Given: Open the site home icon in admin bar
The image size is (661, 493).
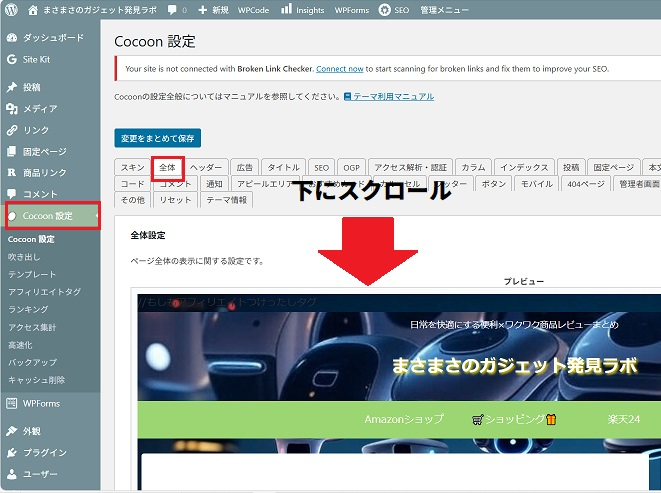Looking at the screenshot, I should click(x=32, y=9).
